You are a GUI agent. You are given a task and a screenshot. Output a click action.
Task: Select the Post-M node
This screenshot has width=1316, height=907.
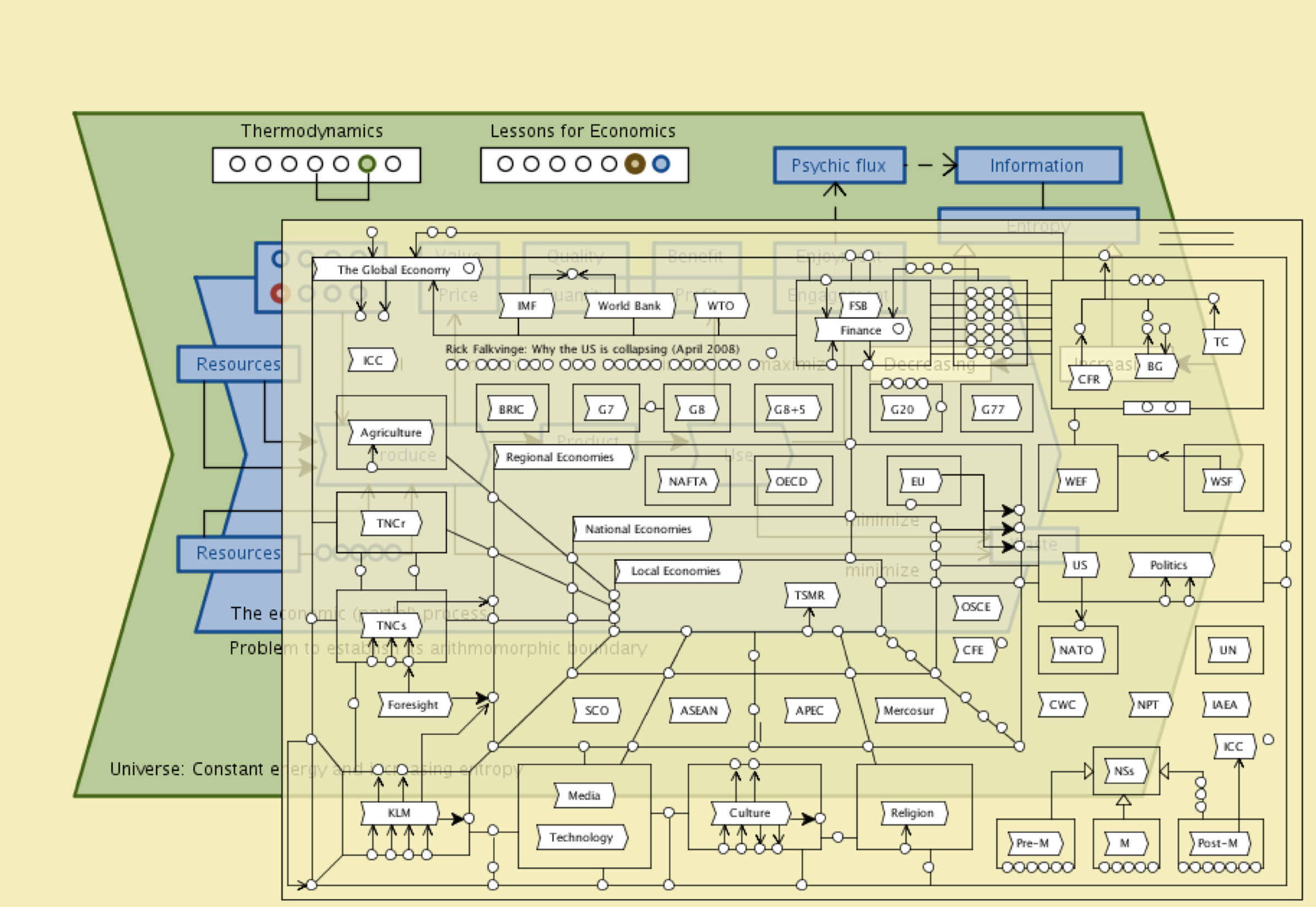[1217, 843]
